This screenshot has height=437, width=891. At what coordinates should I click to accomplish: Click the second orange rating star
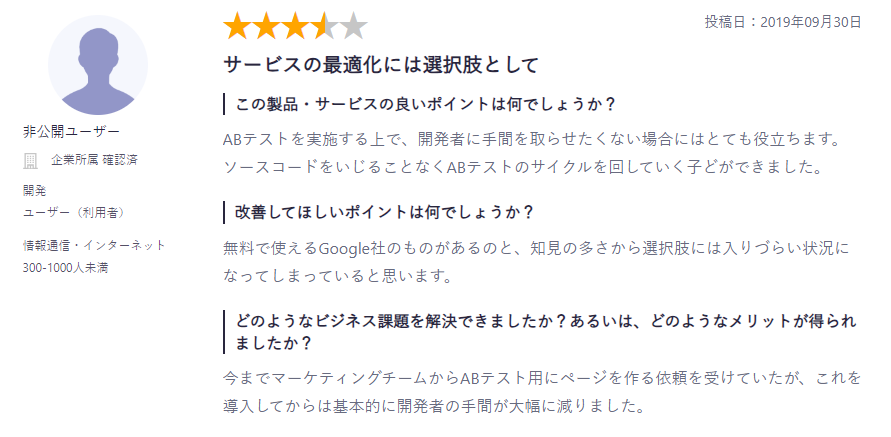pos(267,26)
